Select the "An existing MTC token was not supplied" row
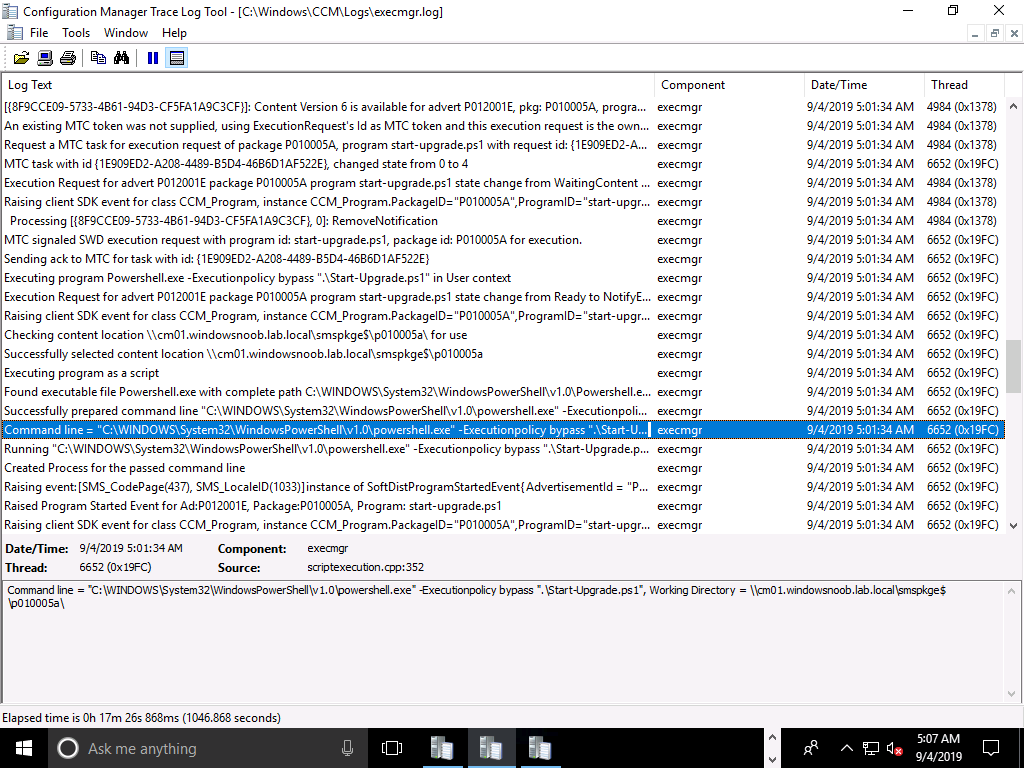 (503, 126)
